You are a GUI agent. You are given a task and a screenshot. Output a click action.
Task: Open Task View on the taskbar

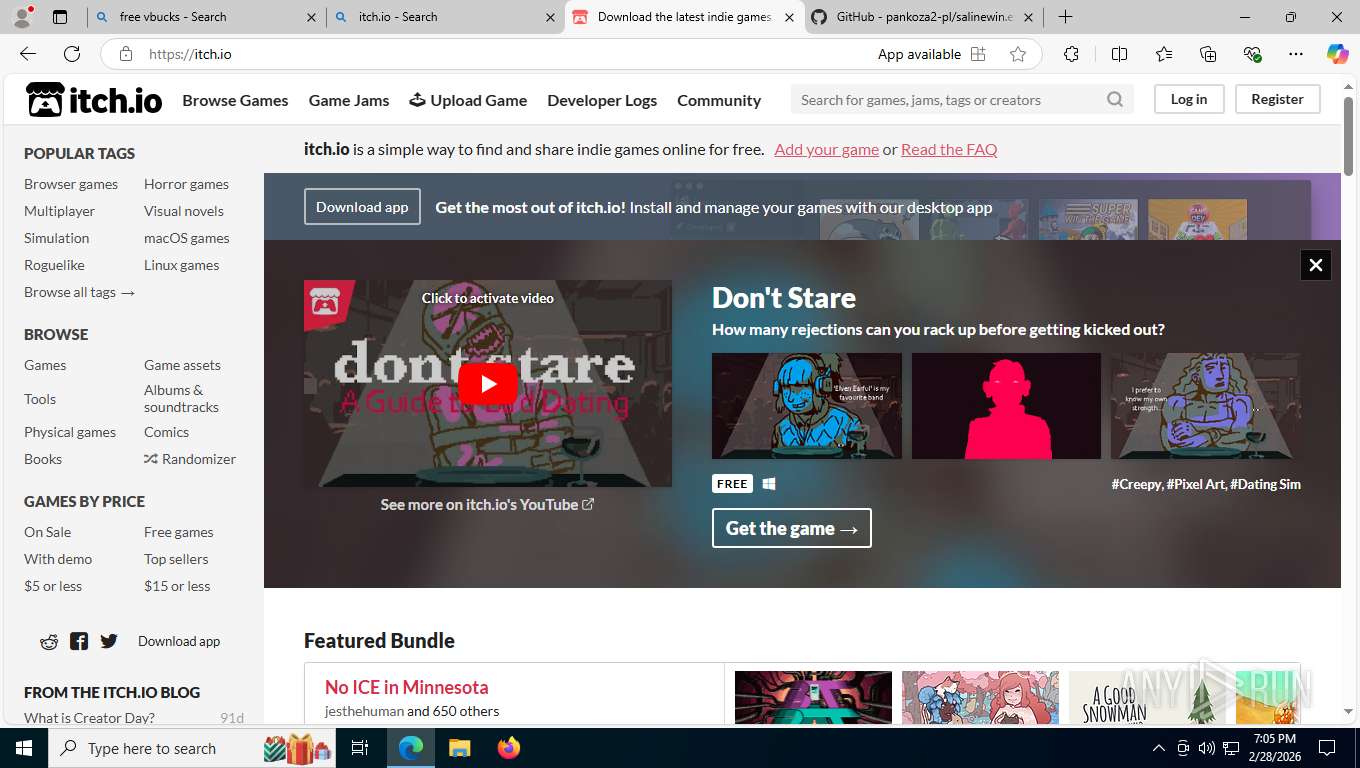[360, 748]
